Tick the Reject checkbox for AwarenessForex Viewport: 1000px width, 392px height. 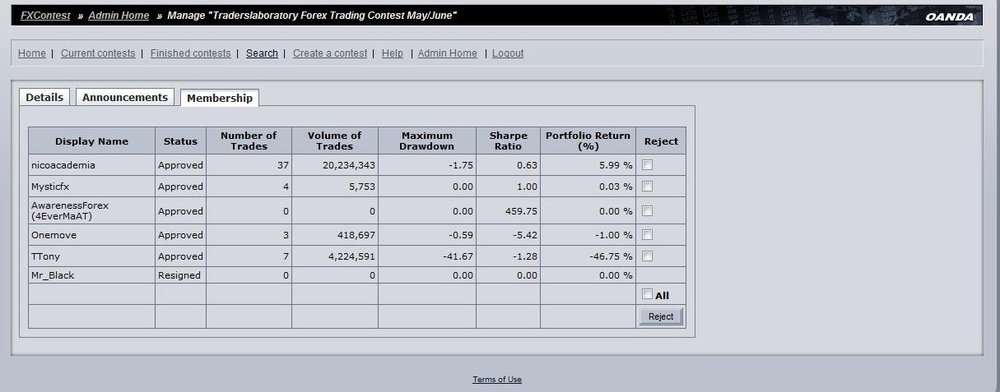click(647, 210)
